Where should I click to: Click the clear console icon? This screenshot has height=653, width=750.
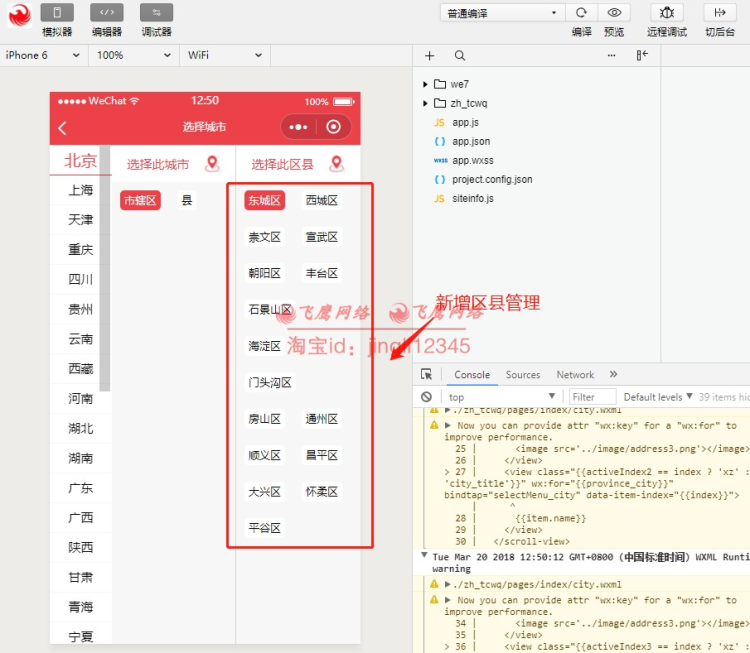point(426,397)
